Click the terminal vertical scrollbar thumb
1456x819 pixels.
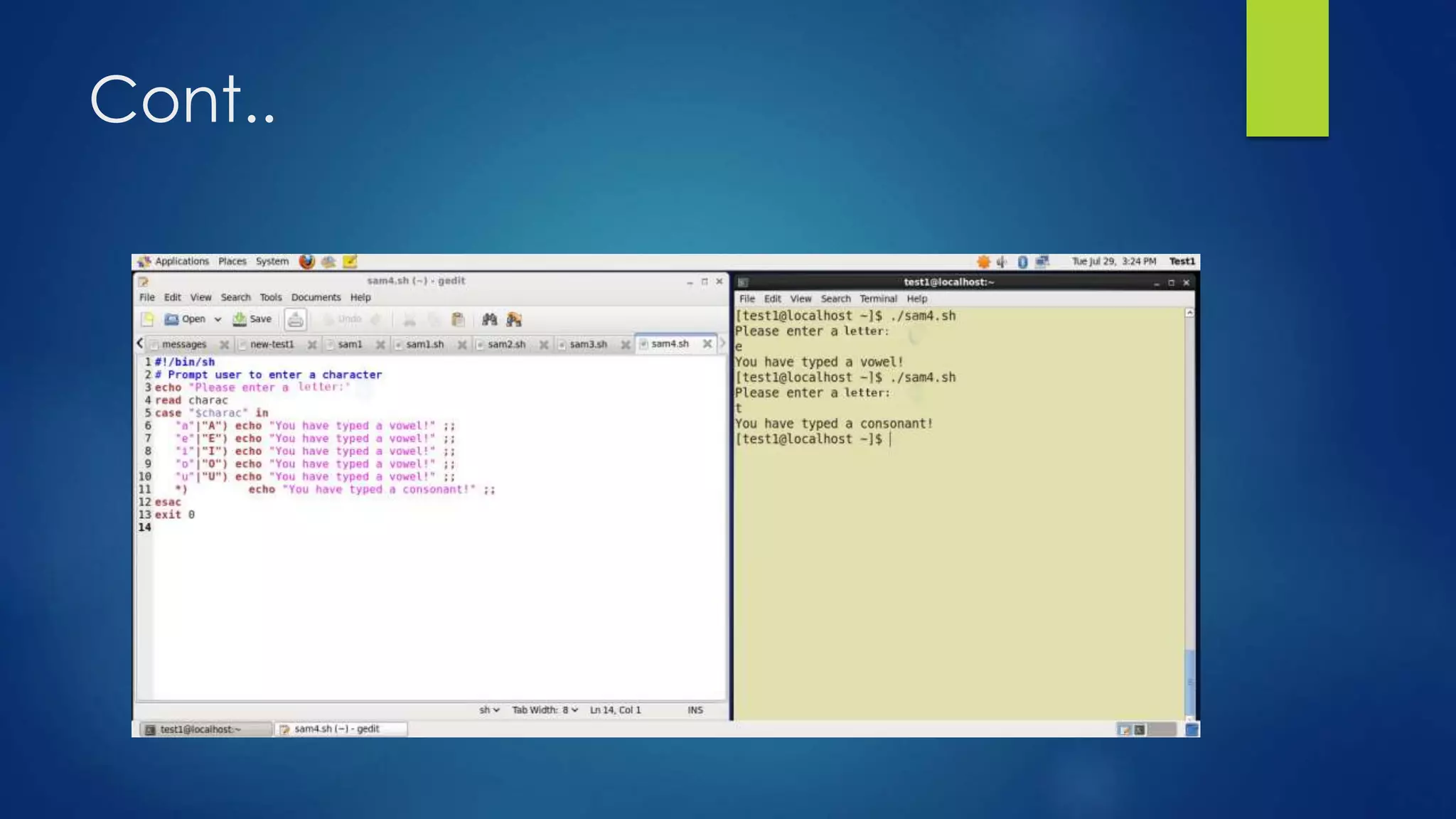click(1189, 681)
